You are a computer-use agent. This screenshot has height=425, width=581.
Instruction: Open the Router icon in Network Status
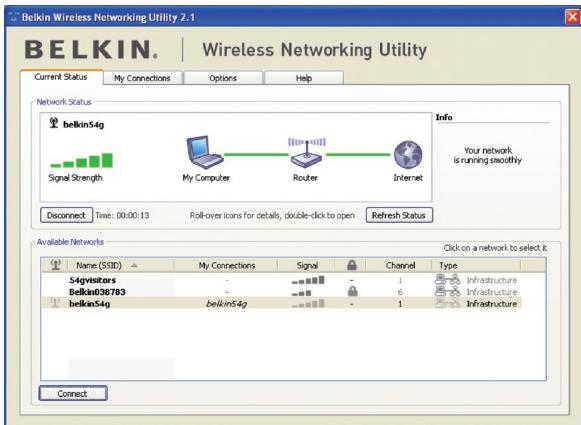click(306, 153)
